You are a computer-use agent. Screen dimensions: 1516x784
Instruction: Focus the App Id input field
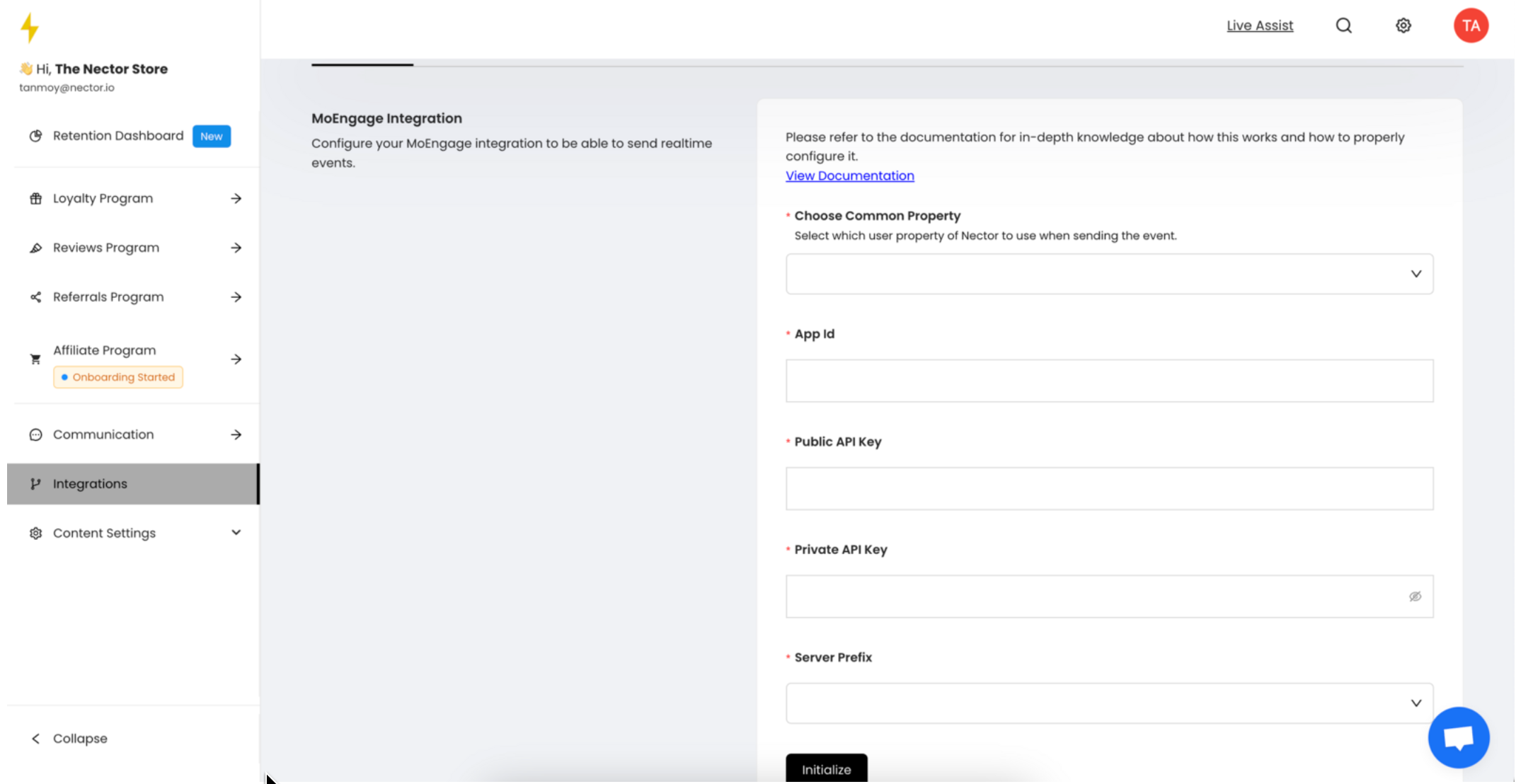[1109, 381]
